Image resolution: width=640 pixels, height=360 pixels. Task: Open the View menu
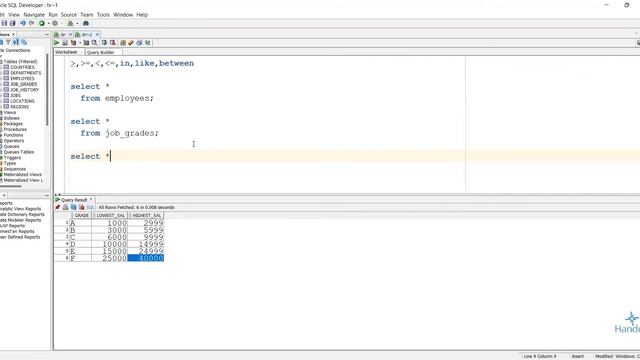click(14, 15)
